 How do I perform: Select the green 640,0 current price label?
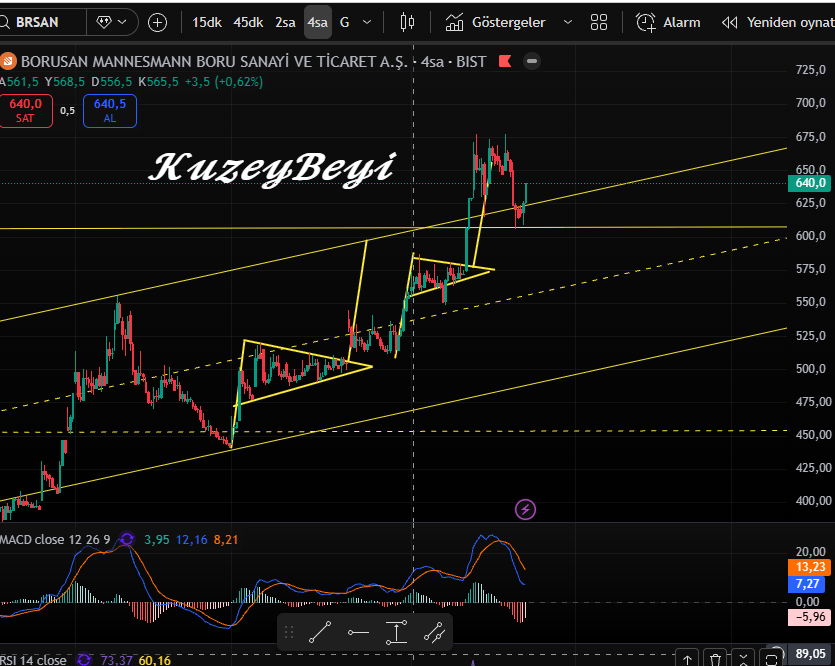pos(810,183)
